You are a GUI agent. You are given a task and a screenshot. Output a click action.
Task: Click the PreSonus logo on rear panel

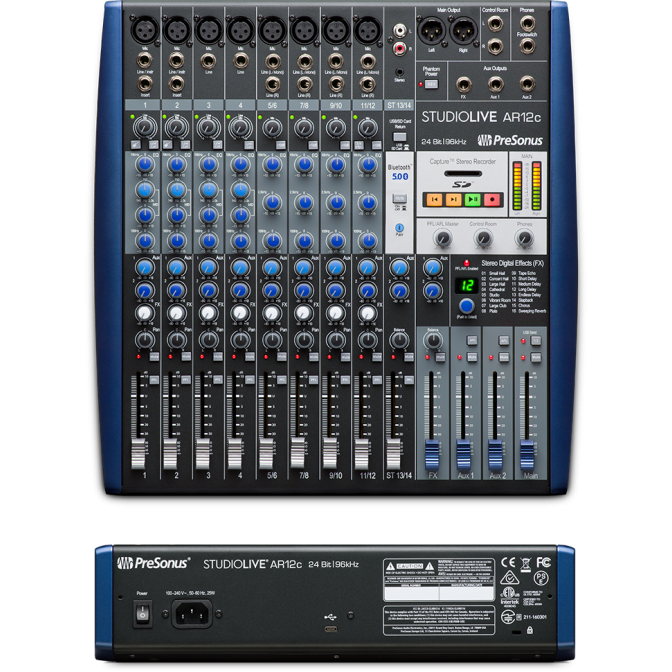coord(153,563)
